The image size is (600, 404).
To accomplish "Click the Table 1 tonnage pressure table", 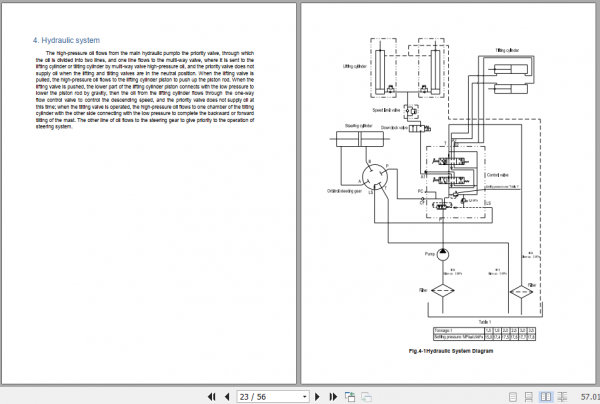I will pyautogui.click(x=484, y=334).
